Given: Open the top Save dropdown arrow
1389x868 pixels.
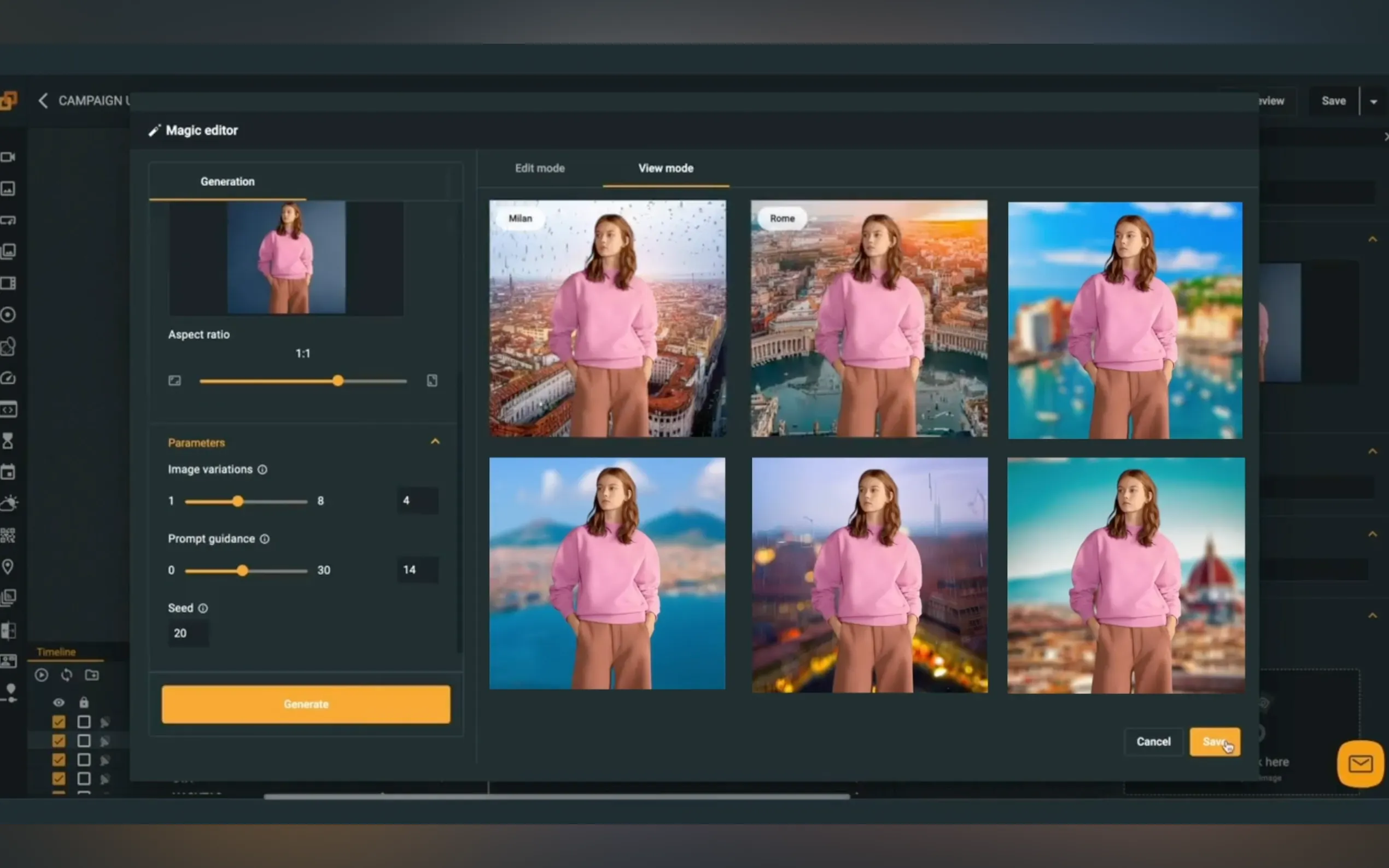Looking at the screenshot, I should coord(1374,102).
